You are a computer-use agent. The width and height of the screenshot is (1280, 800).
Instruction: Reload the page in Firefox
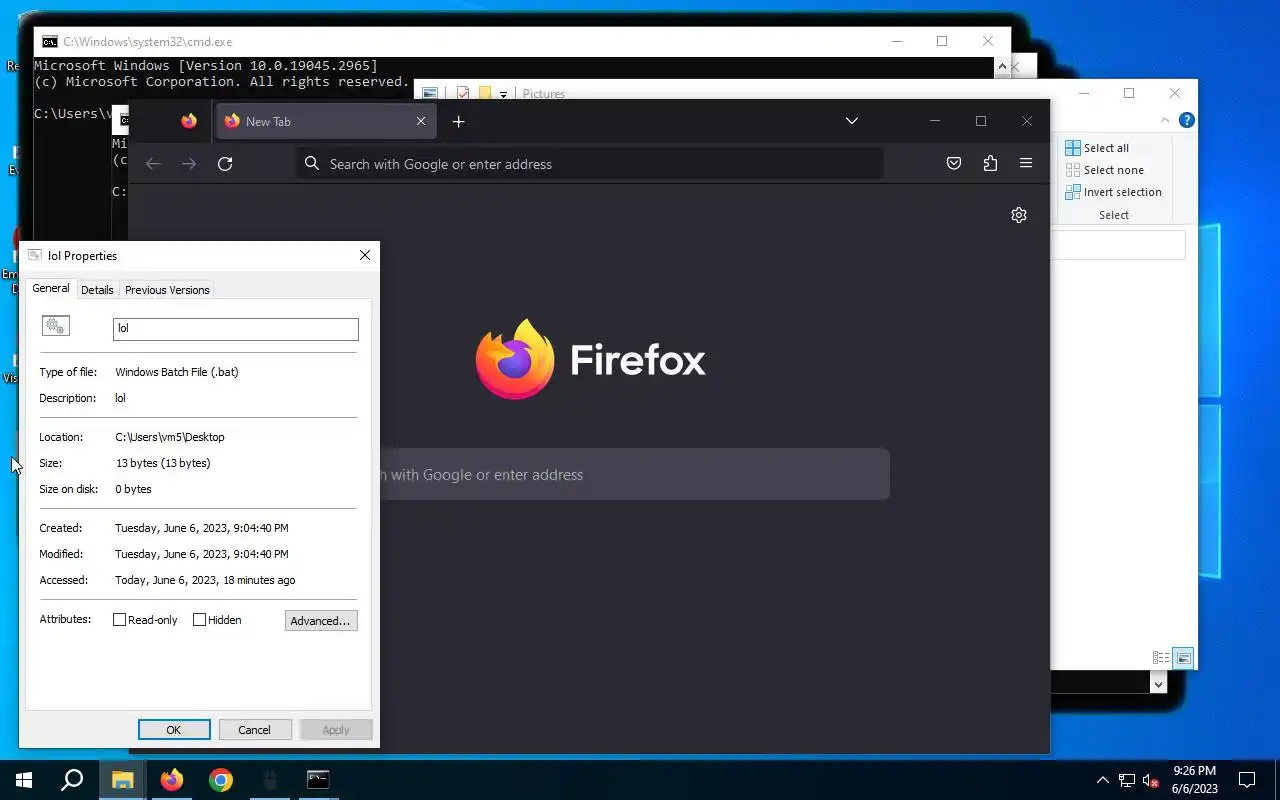tap(225, 164)
